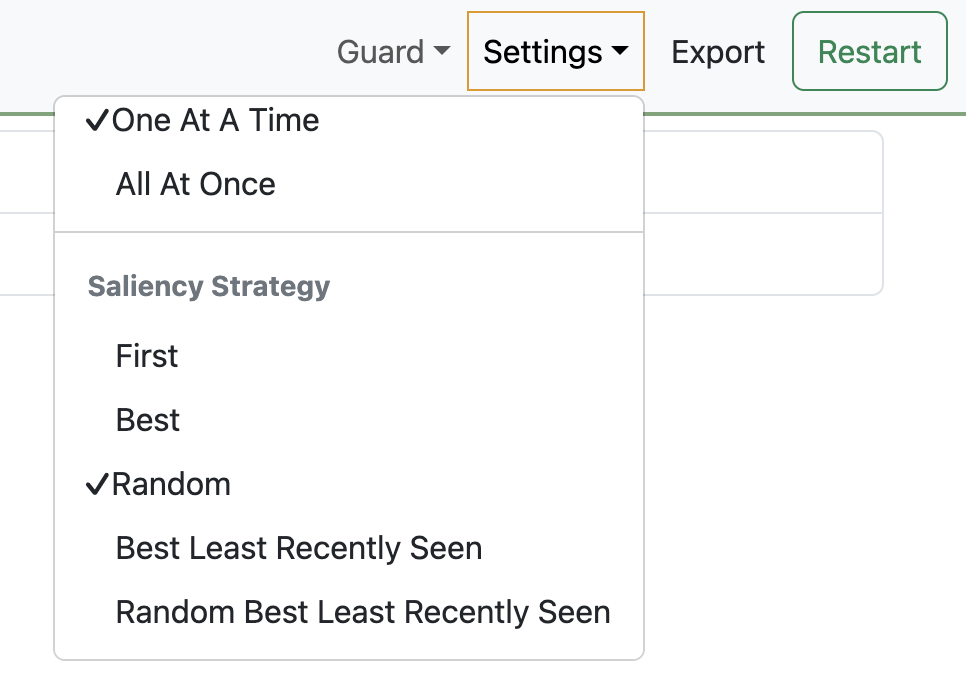The width and height of the screenshot is (966, 696).
Task: Click the caret arrow beside Settings
Action: (x=620, y=52)
